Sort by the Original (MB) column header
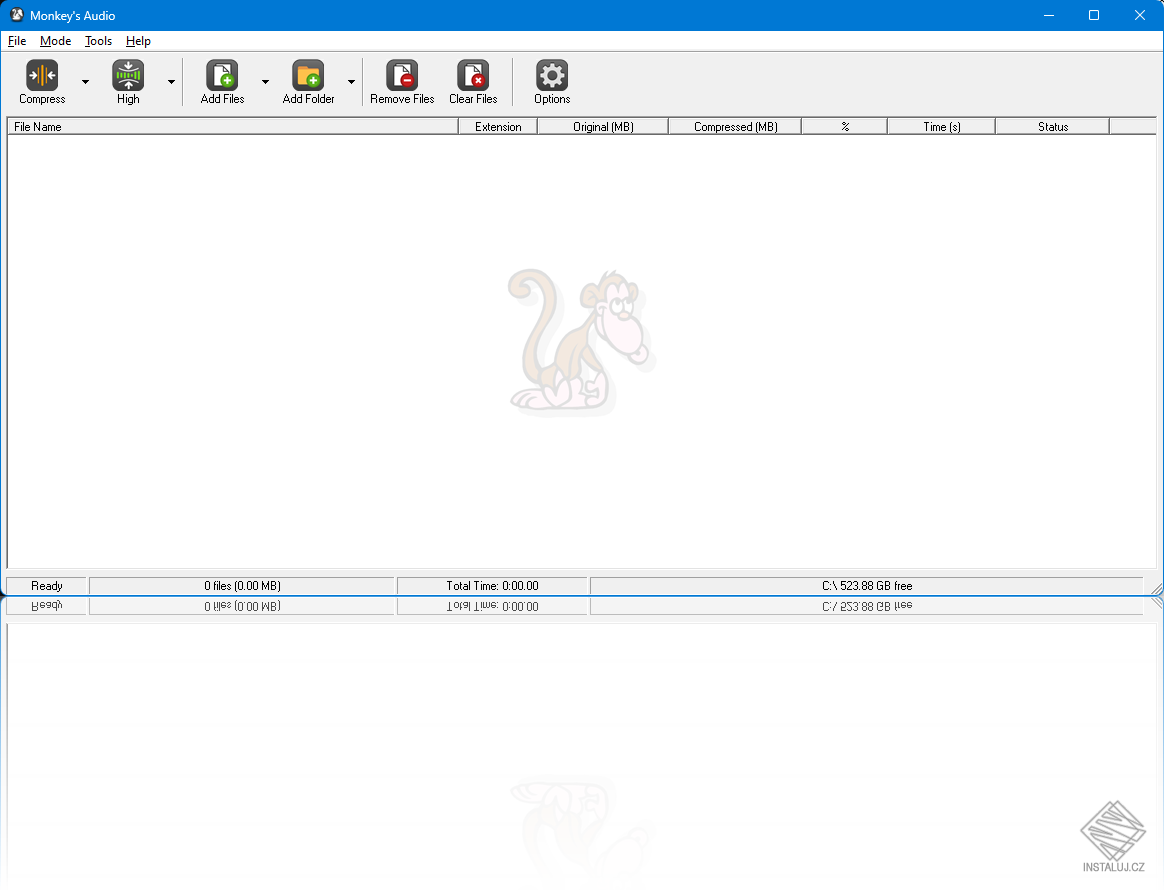This screenshot has height=894, width=1164. [x=603, y=127]
